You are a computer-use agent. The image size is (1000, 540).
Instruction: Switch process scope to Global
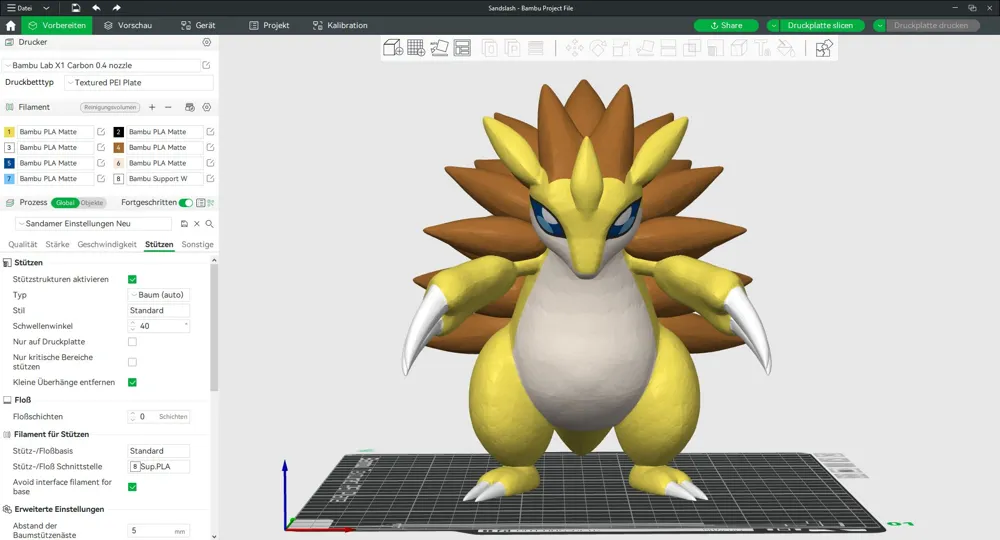click(x=65, y=203)
